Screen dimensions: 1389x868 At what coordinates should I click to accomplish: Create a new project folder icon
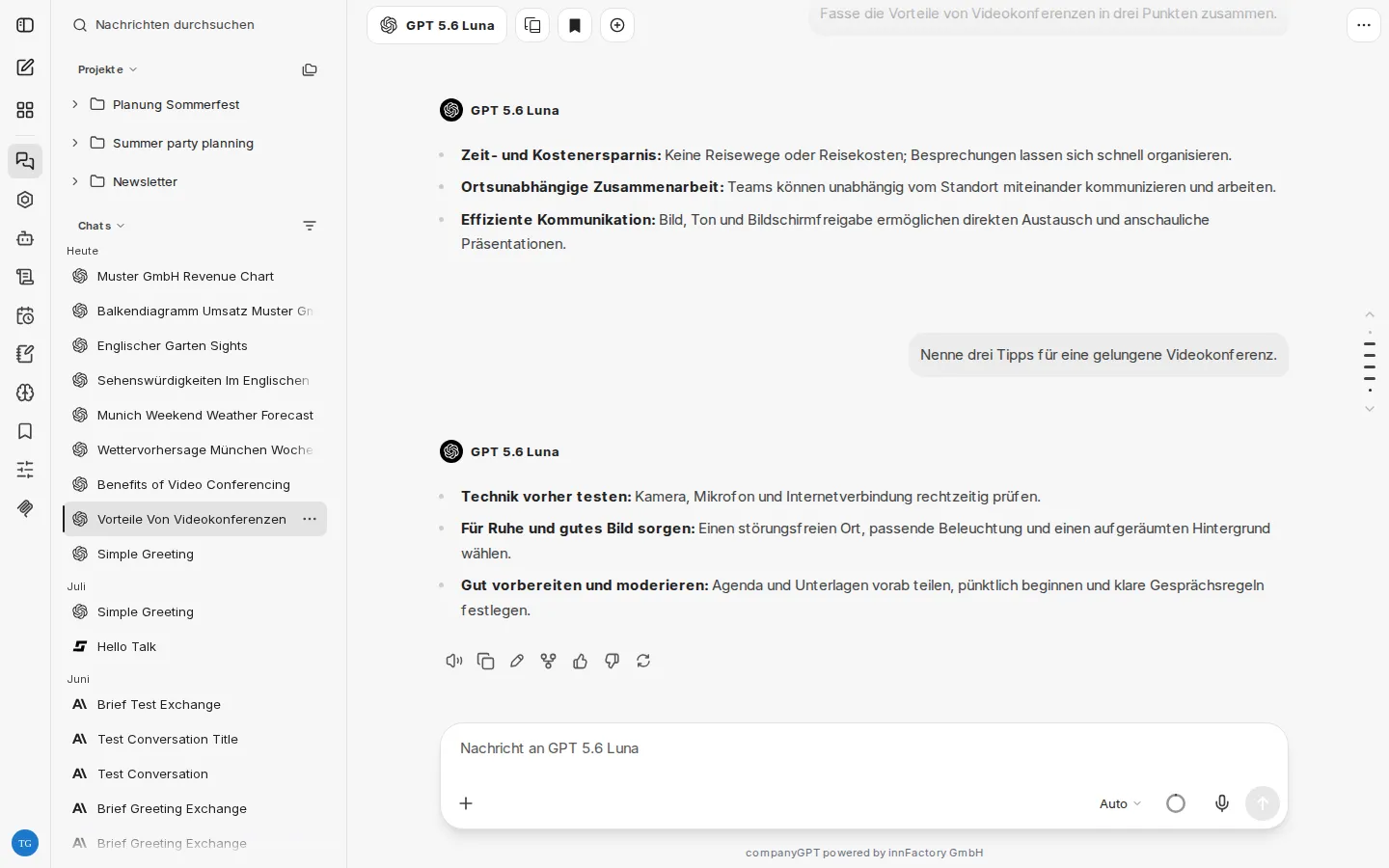click(x=310, y=69)
